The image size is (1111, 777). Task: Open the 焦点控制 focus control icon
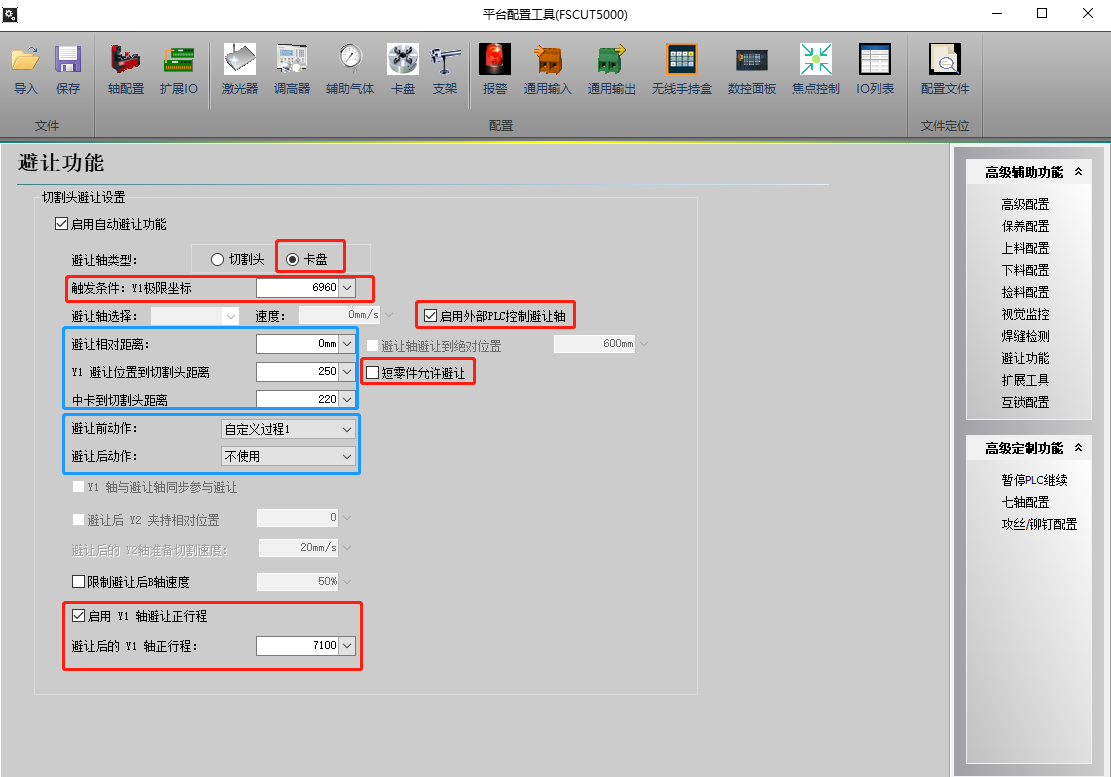pyautogui.click(x=815, y=61)
